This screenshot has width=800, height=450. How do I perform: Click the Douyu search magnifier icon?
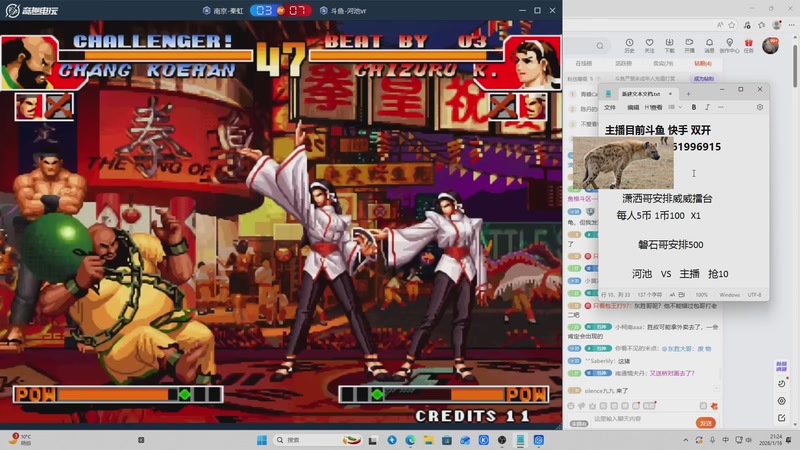coord(600,46)
